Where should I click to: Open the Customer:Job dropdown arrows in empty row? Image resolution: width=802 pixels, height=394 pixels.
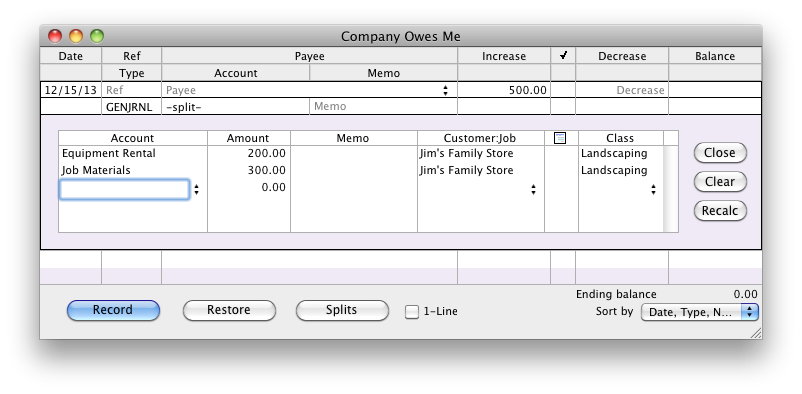click(x=533, y=190)
